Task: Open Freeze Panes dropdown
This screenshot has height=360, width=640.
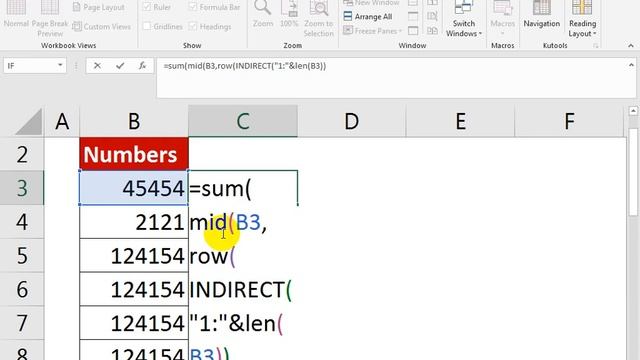Action: point(372,31)
